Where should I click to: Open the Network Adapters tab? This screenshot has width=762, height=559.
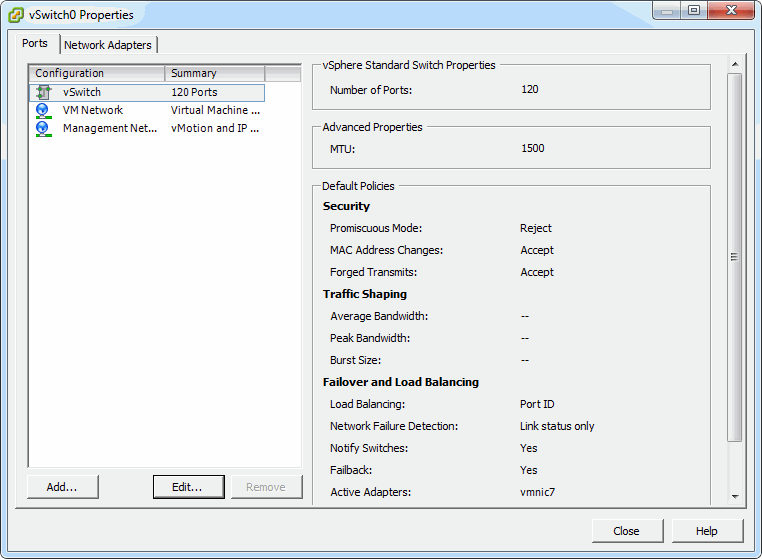(x=108, y=45)
